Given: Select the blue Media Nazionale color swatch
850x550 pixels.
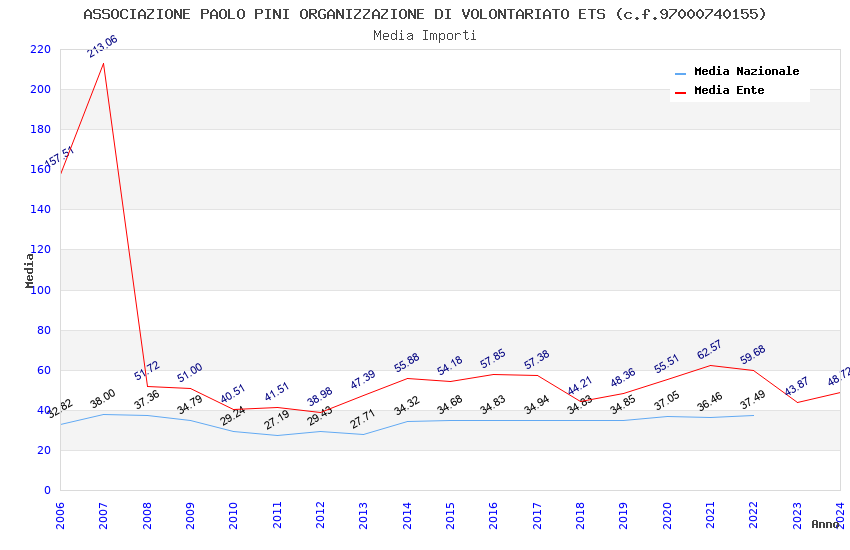Looking at the screenshot, I should coord(680,74).
